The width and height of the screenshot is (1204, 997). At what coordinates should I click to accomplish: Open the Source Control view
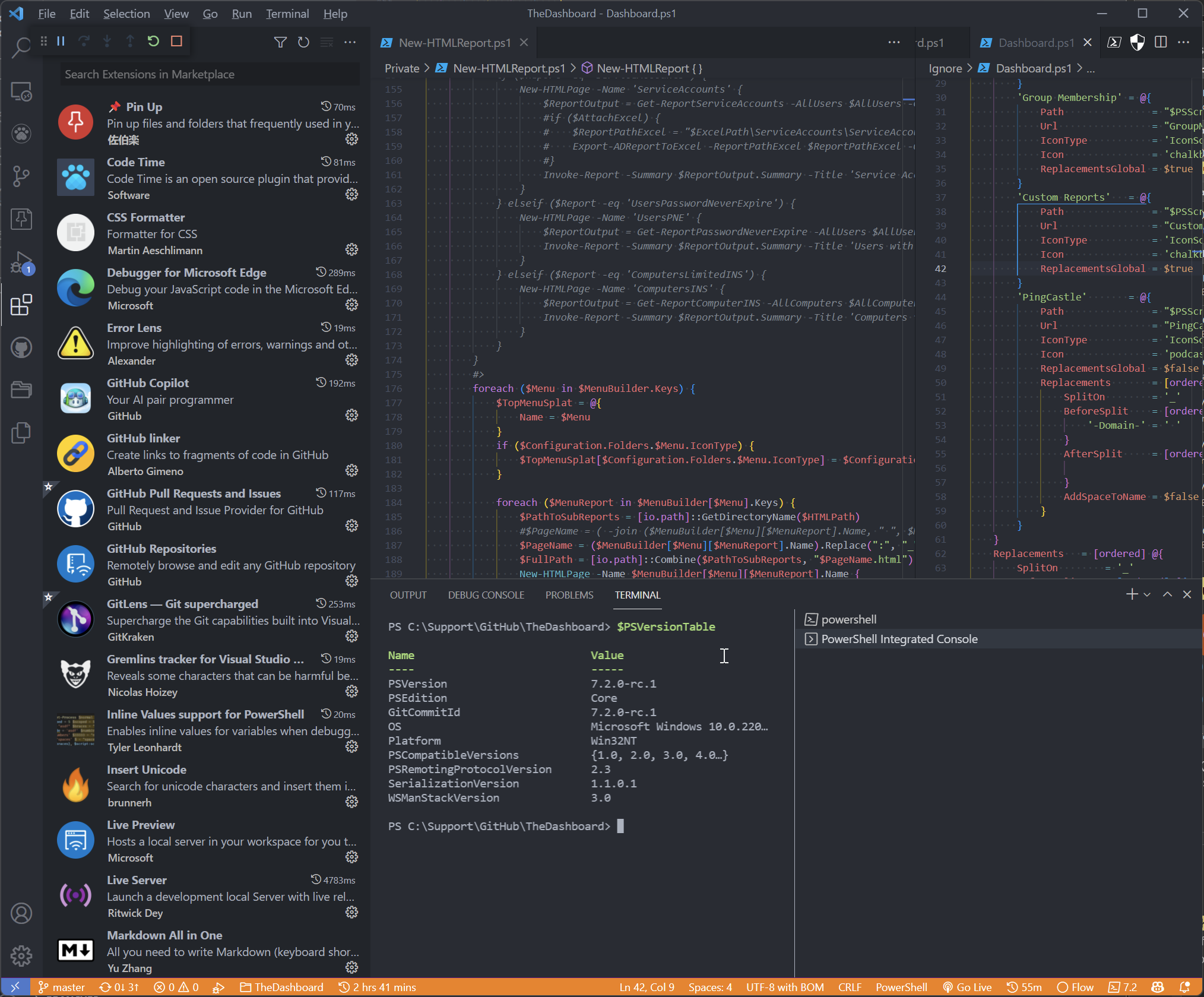(21, 176)
